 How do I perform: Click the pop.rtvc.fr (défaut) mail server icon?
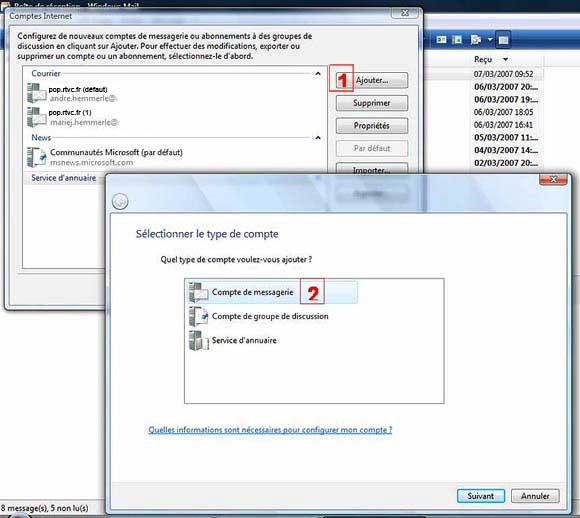point(36,93)
